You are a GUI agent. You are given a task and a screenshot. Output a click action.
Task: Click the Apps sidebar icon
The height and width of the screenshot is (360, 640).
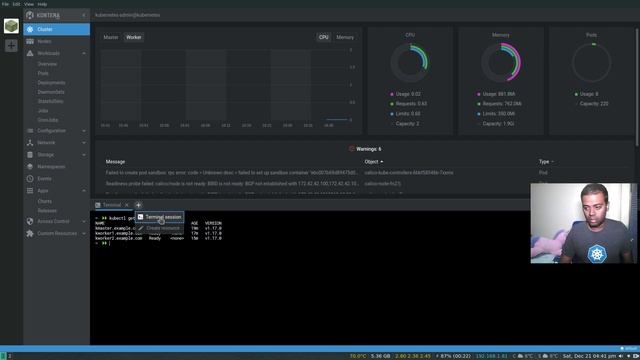click(x=30, y=191)
